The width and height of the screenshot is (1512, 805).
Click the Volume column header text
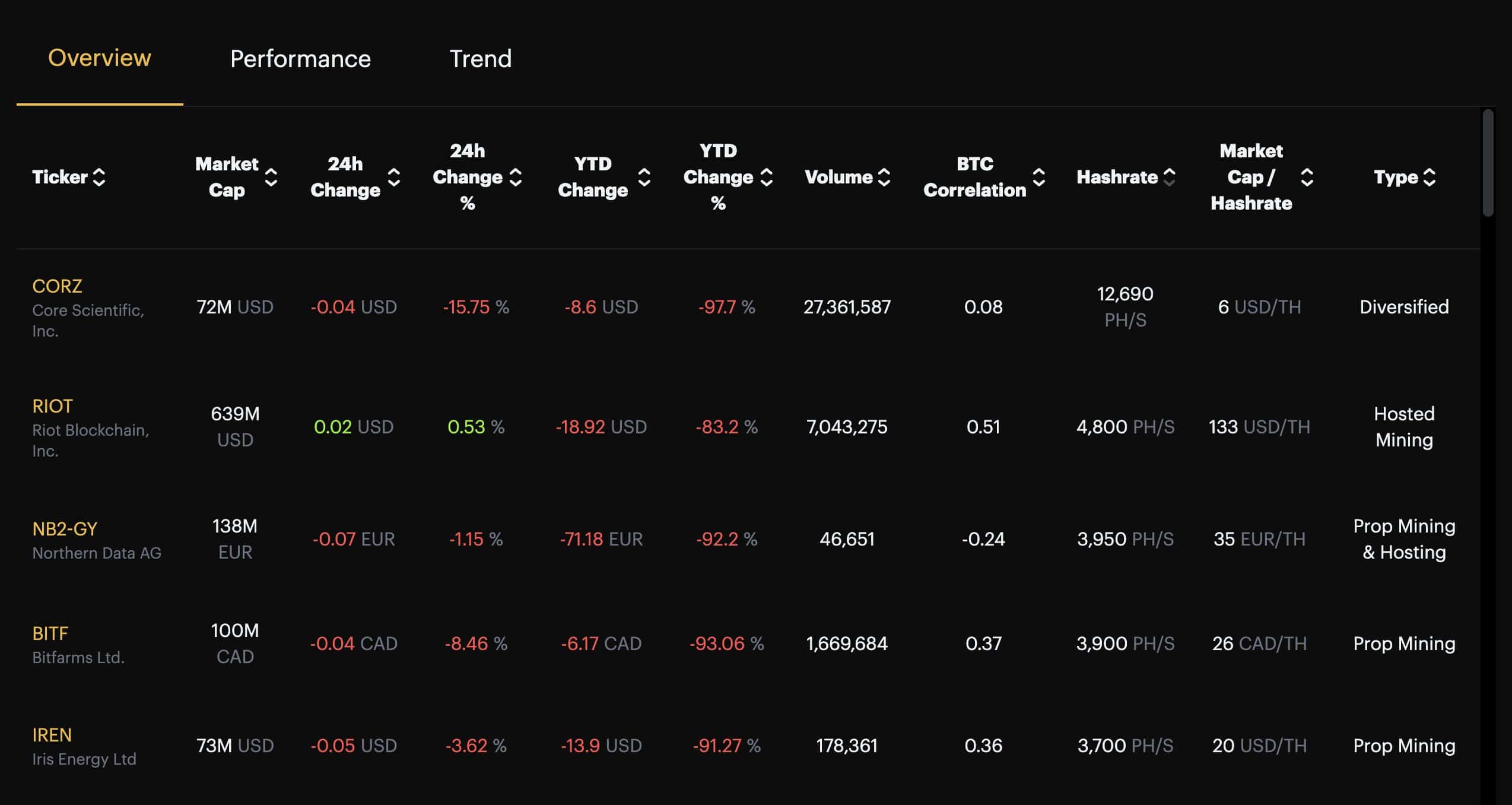coord(838,177)
